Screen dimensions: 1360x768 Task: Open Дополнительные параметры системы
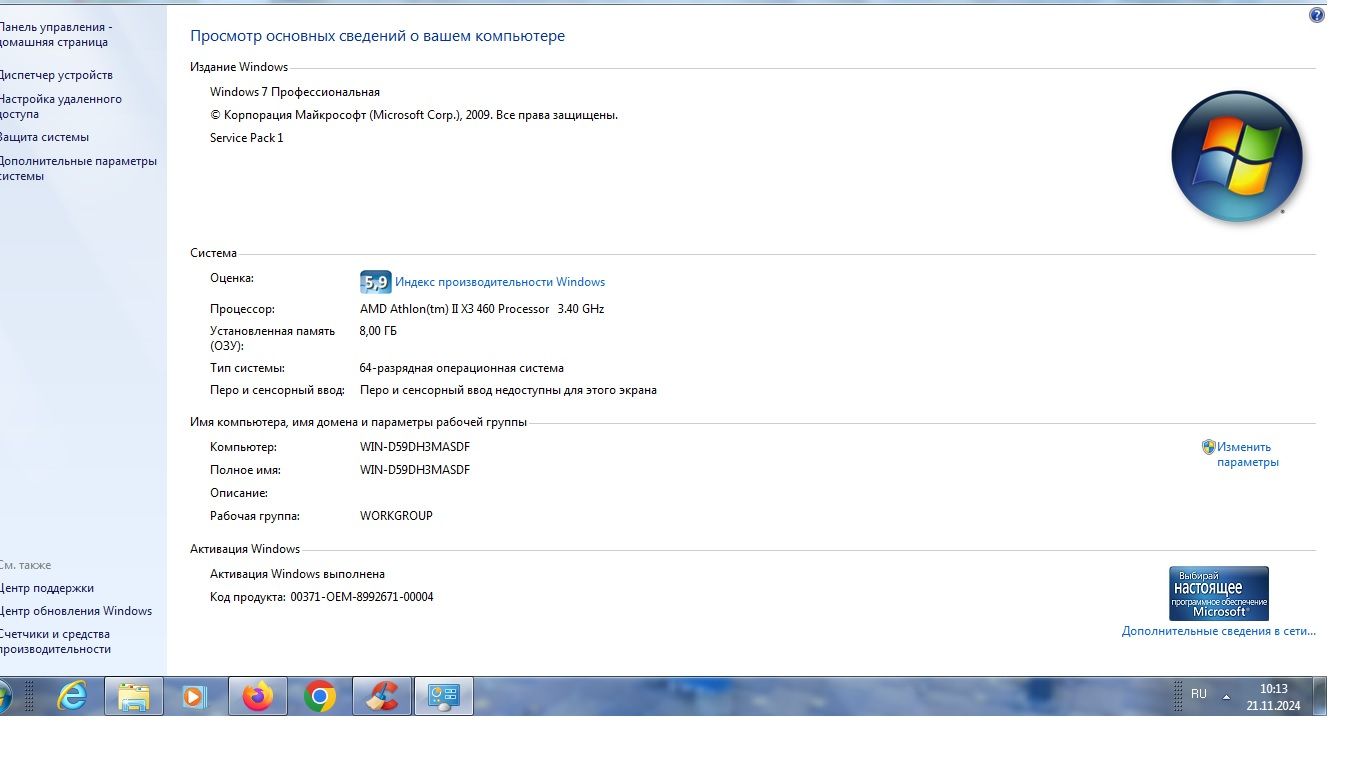click(78, 168)
